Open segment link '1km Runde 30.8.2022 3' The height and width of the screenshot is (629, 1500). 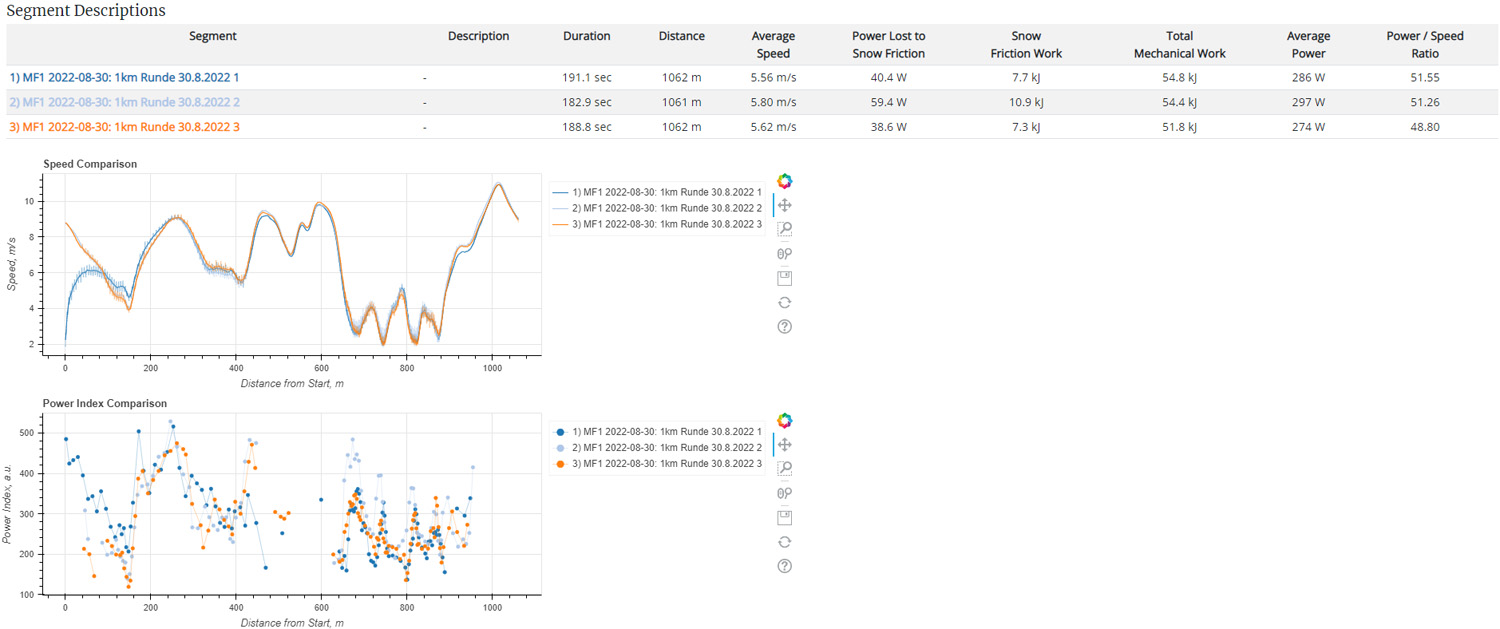124,127
